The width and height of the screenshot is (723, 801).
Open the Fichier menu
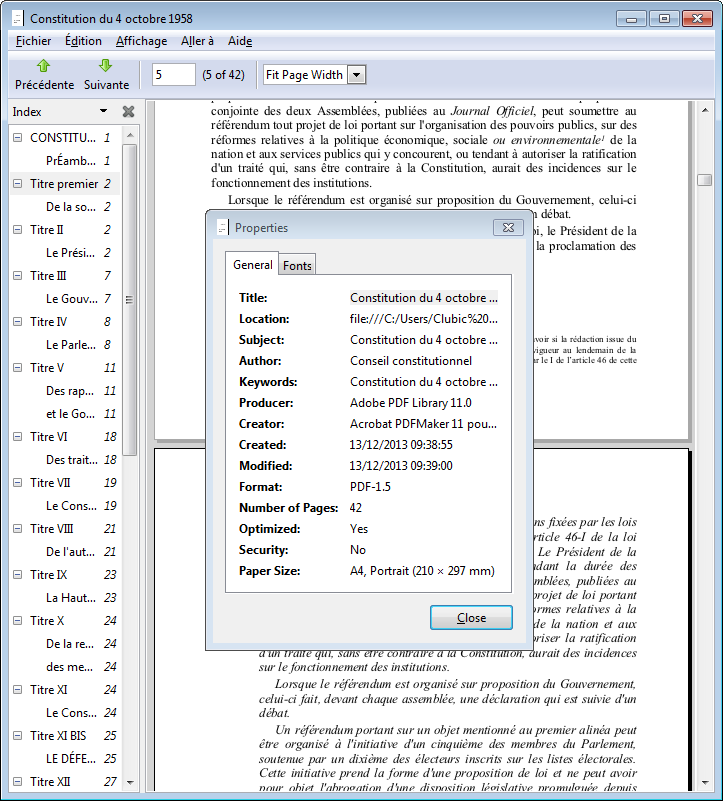click(33, 41)
